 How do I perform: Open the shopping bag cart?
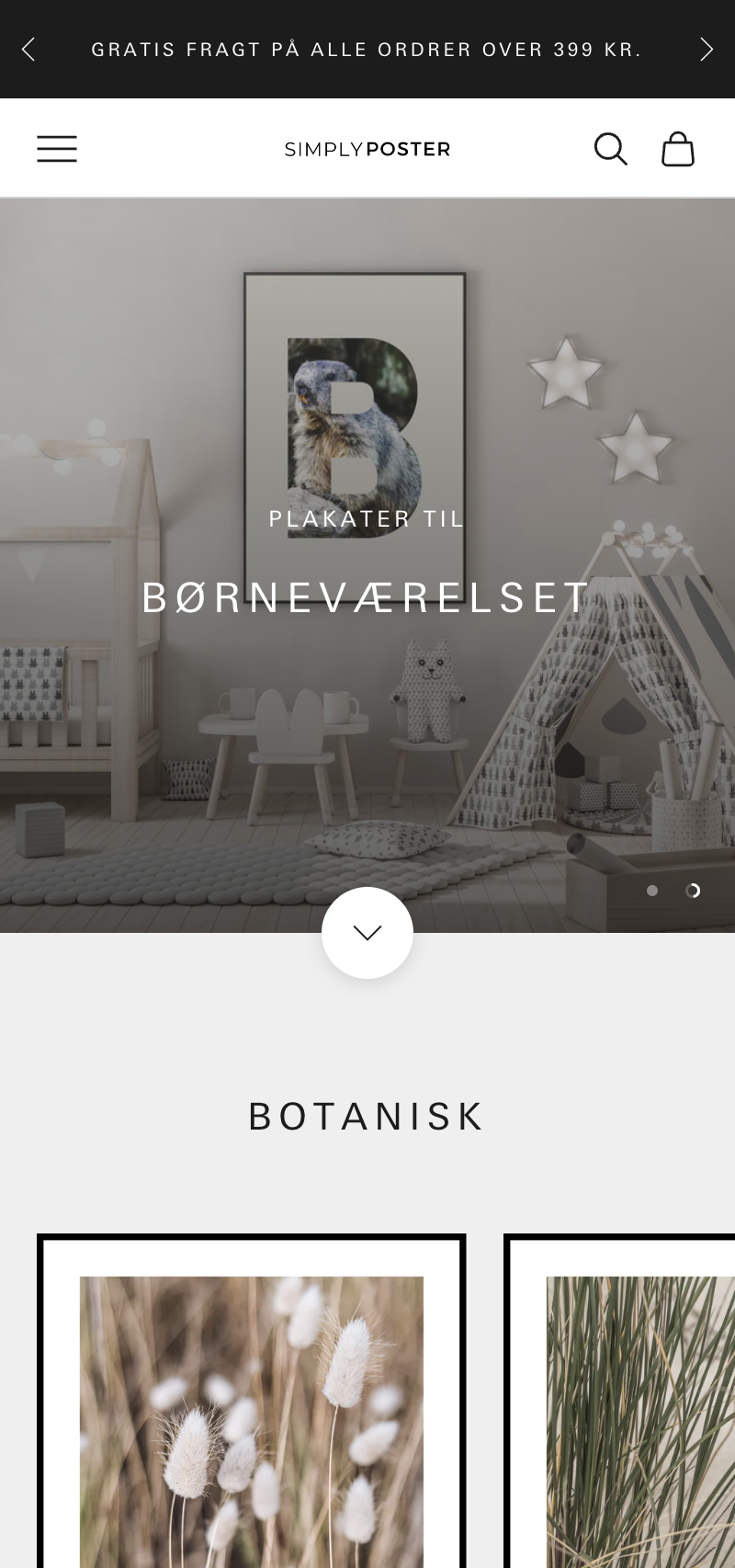coord(678,149)
